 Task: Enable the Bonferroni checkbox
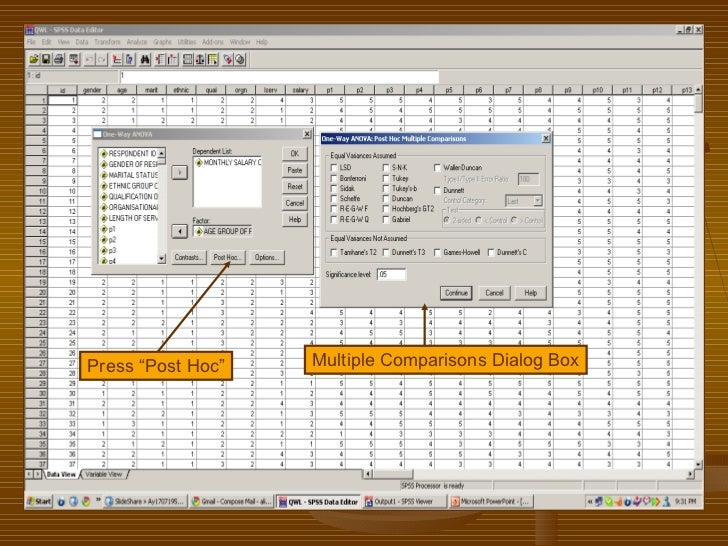[x=334, y=178]
